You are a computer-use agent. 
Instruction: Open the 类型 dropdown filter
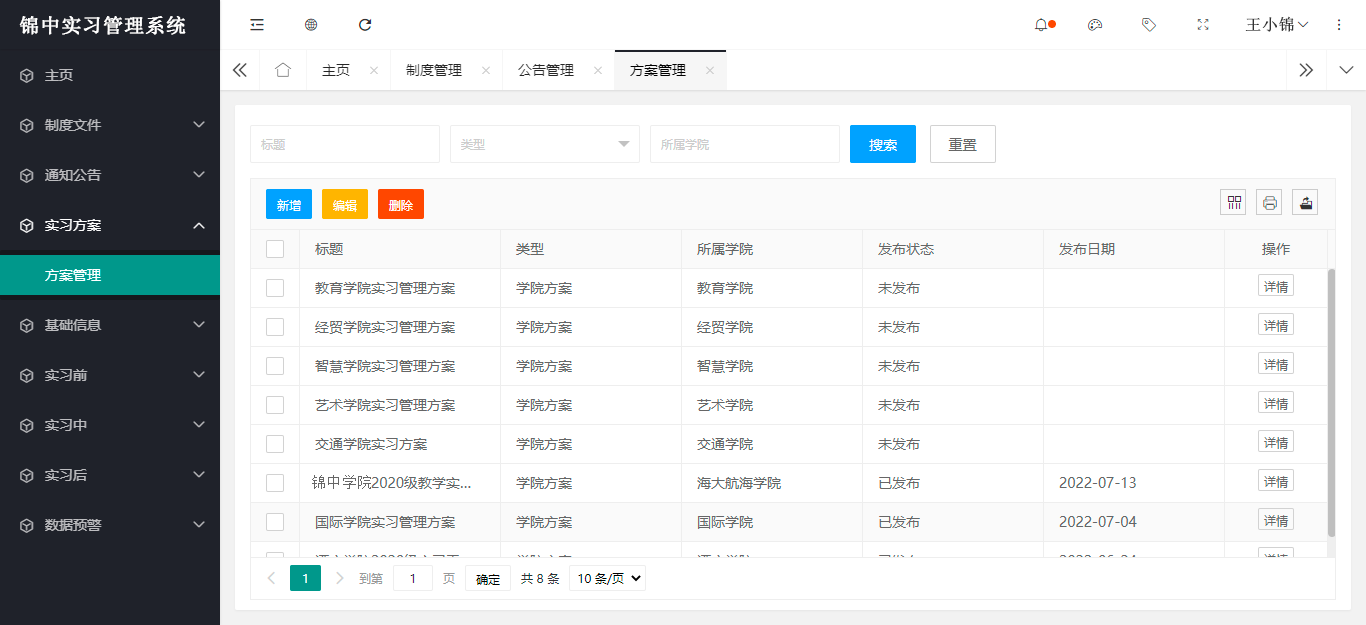tap(544, 144)
